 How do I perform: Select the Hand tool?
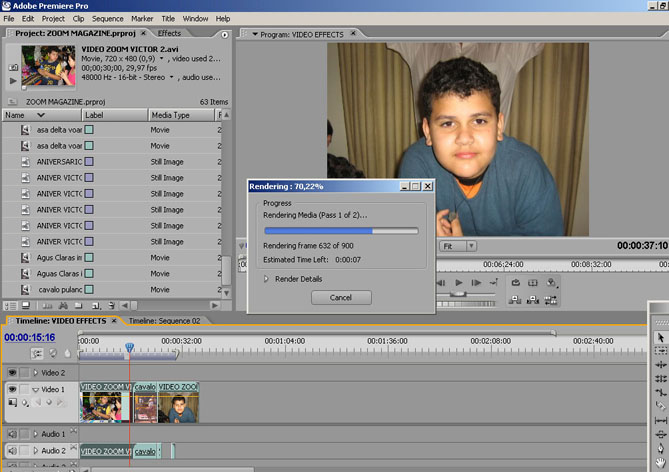(661, 461)
